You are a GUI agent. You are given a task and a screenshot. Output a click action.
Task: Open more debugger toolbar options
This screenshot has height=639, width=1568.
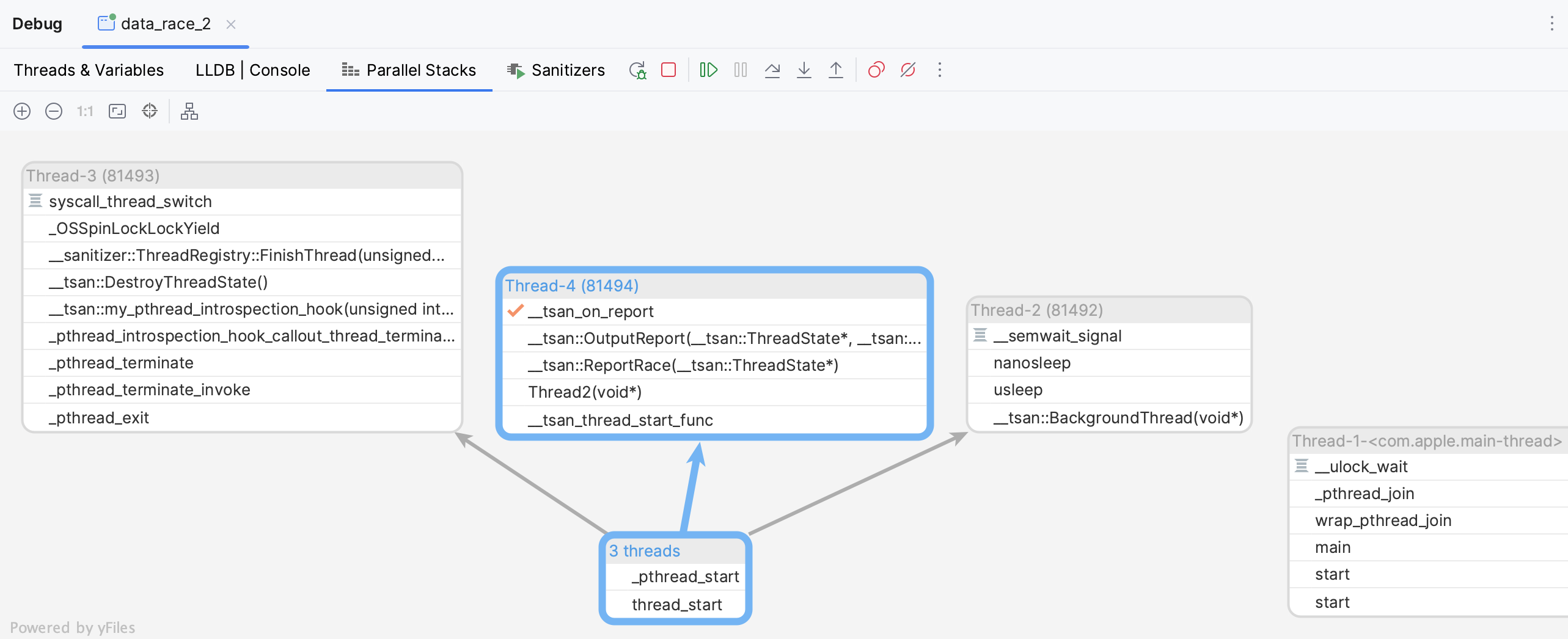pos(940,70)
